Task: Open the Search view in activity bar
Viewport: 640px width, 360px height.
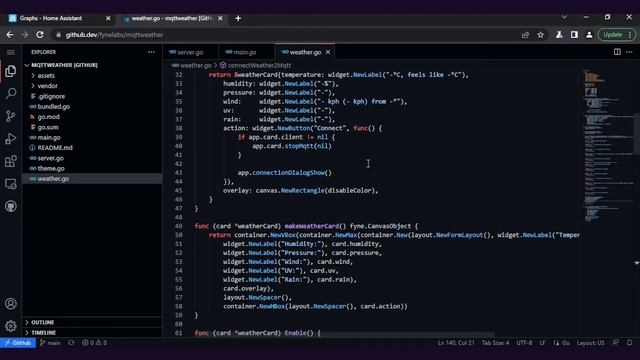Action: point(11,93)
